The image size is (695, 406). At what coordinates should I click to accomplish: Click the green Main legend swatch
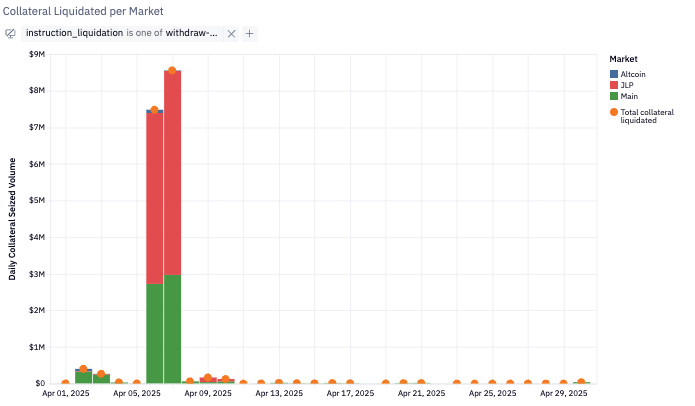pos(613,96)
